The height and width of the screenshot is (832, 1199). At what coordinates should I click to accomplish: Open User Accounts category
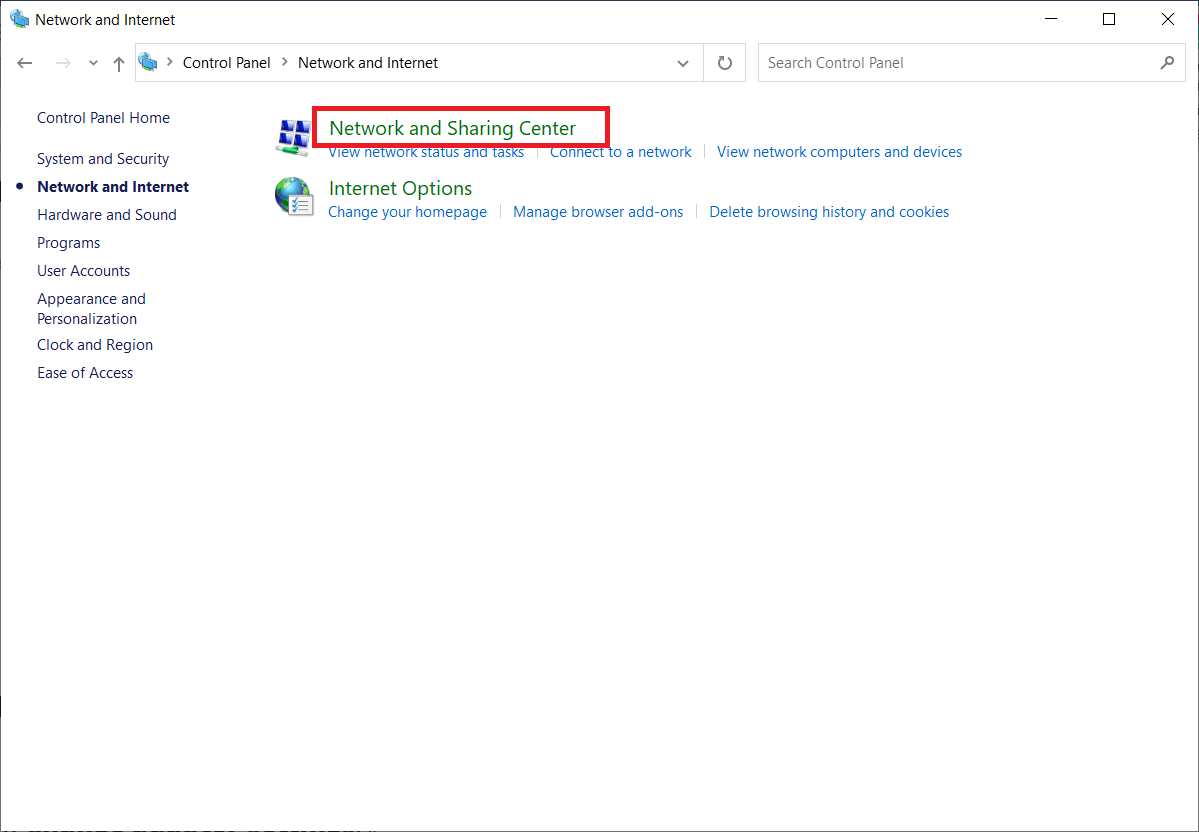83,271
